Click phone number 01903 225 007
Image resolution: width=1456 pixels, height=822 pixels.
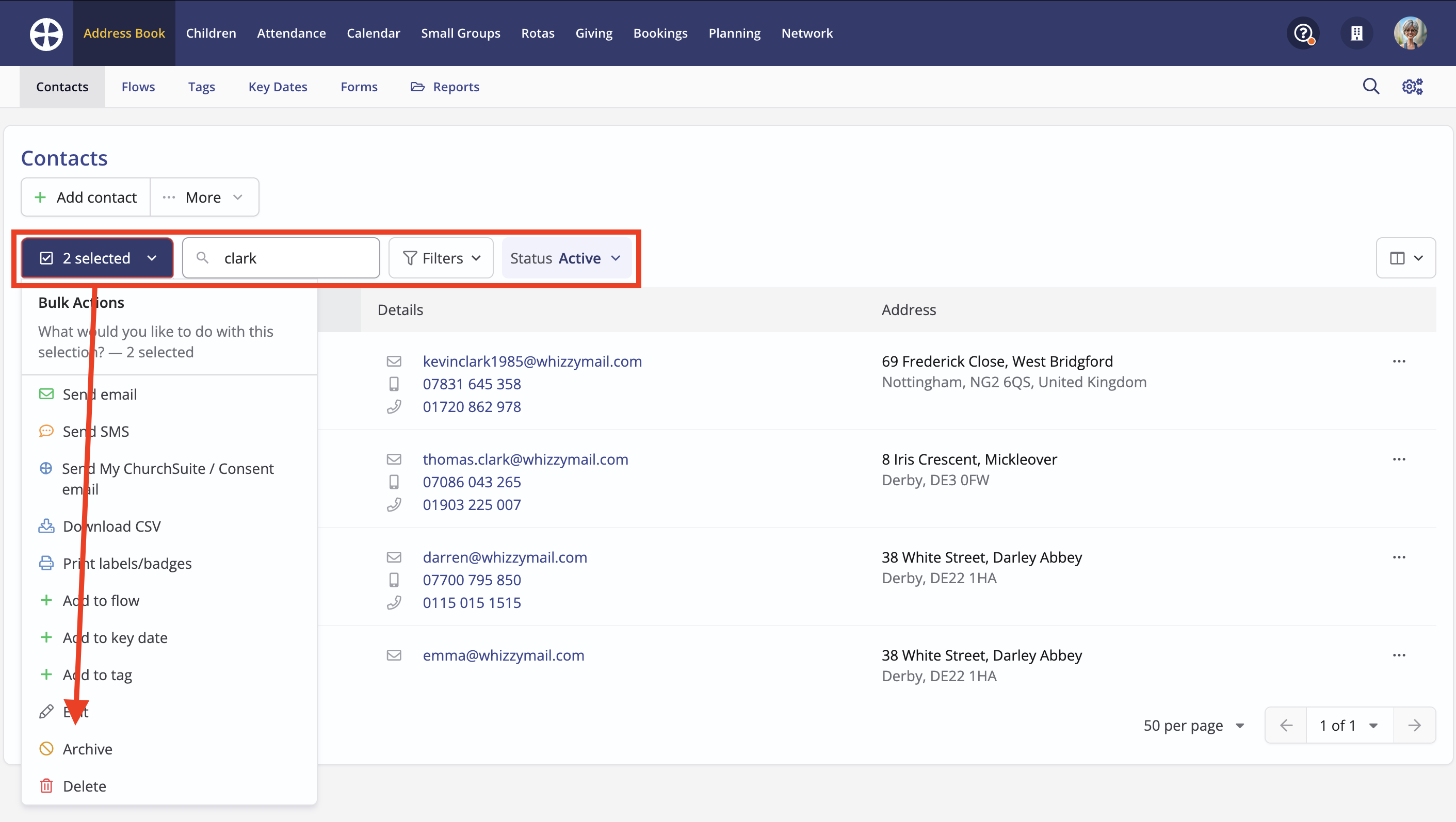[472, 504]
